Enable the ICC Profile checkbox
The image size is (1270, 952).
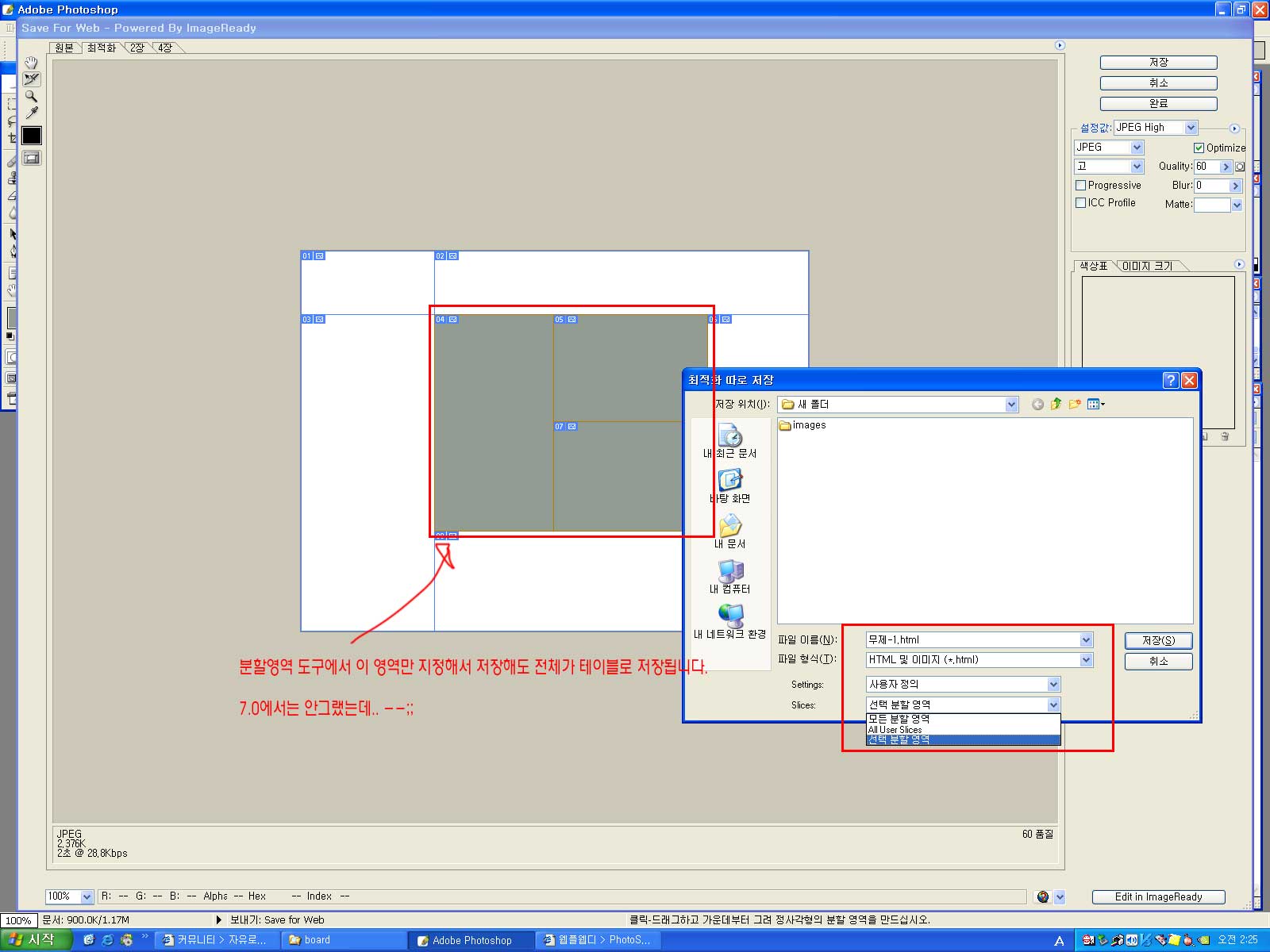tap(1080, 203)
